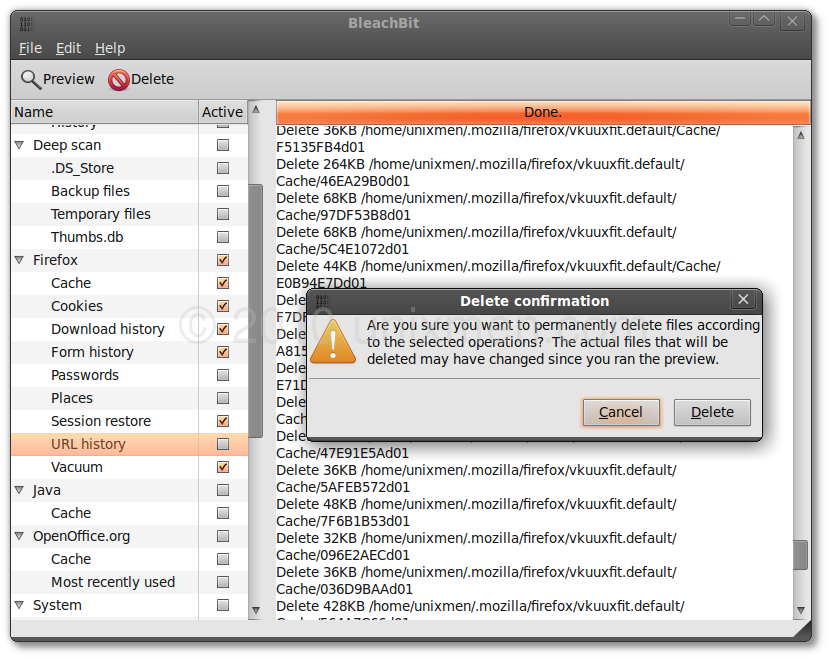Click the Name column header
Viewport: 829px width, 659px height.
pos(105,112)
